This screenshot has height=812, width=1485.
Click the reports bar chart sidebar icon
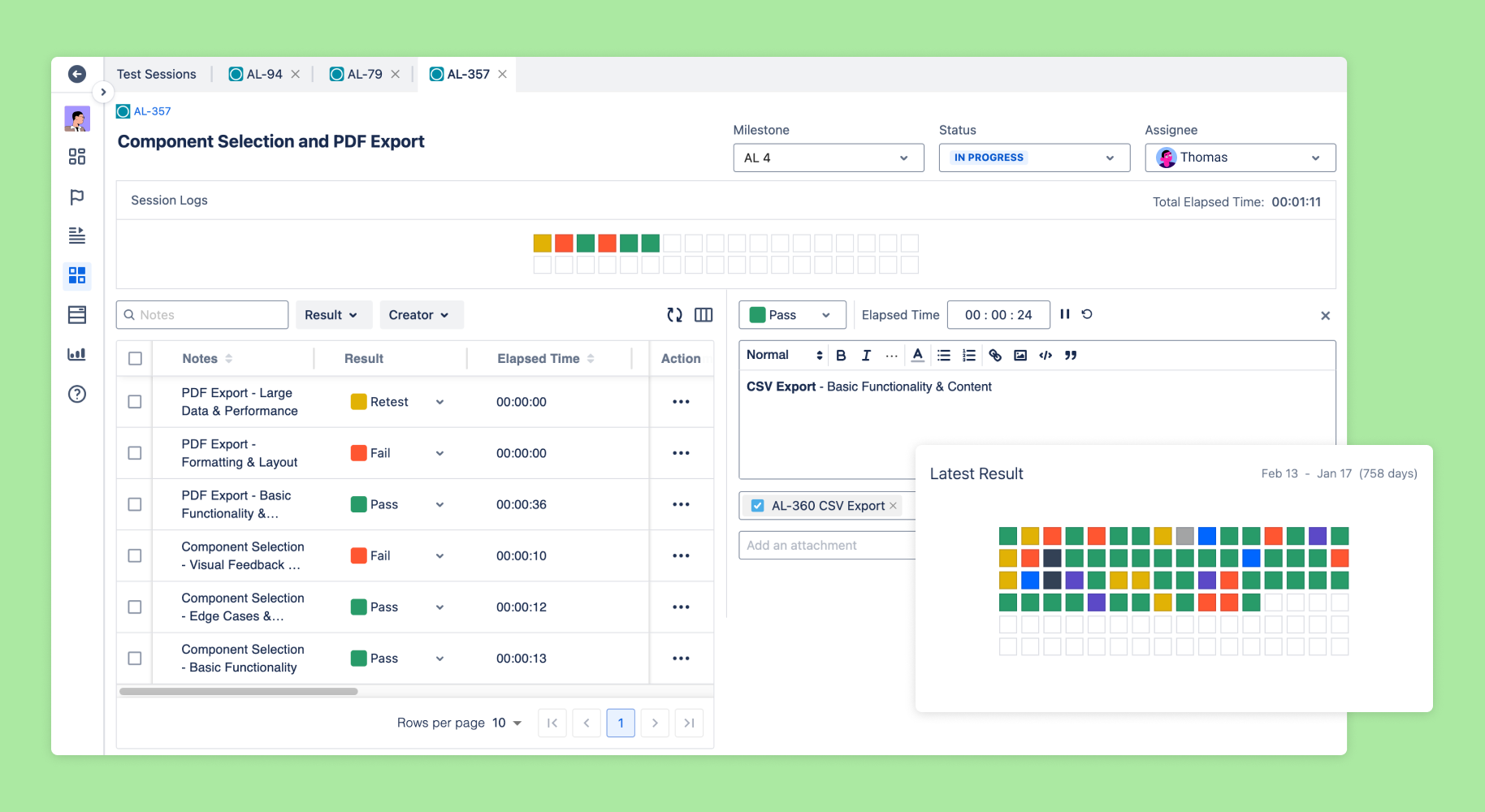77,354
